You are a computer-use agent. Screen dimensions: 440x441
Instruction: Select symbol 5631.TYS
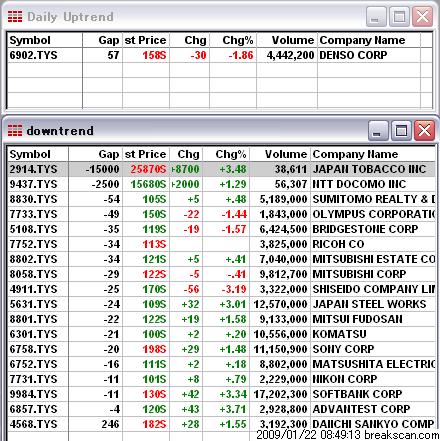(33, 304)
